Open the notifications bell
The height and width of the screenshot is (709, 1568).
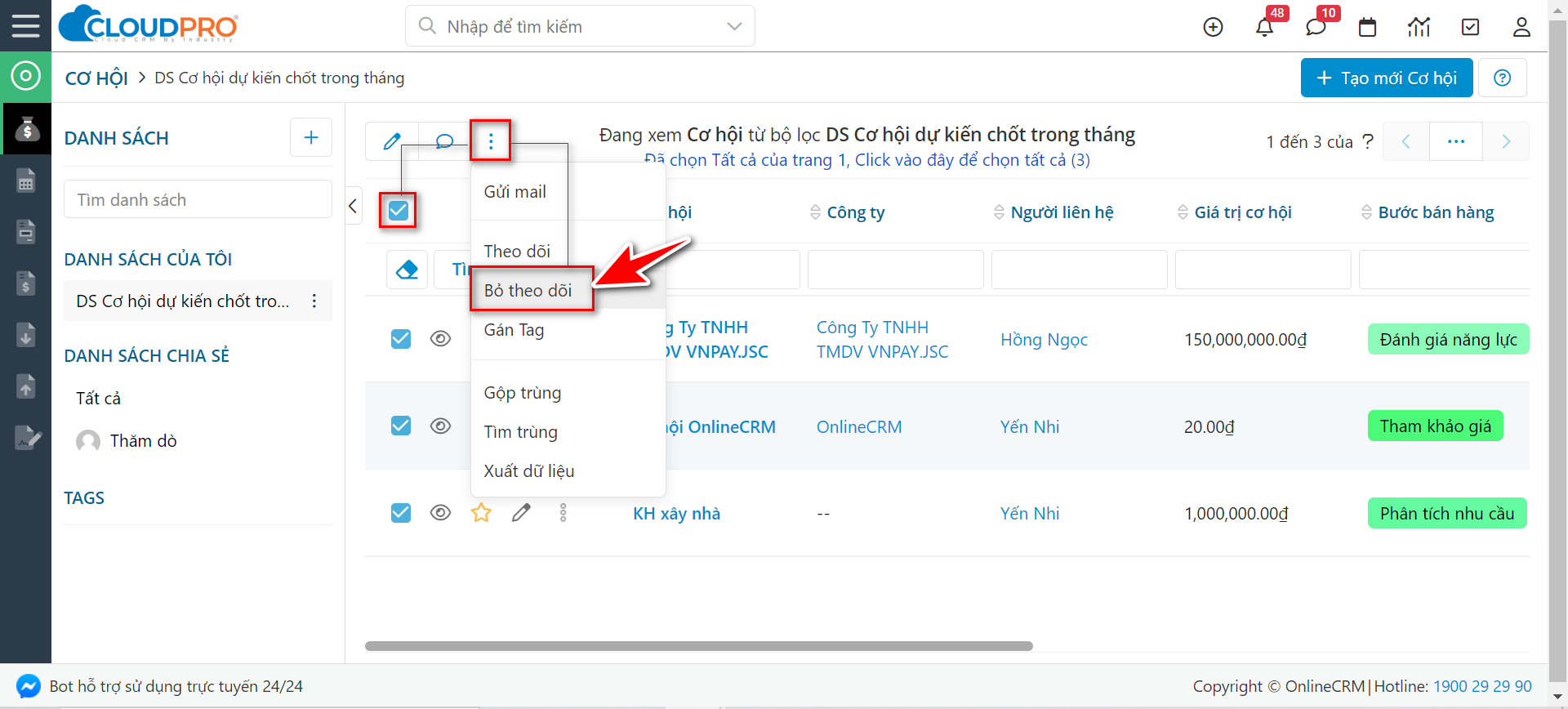pos(1264,27)
